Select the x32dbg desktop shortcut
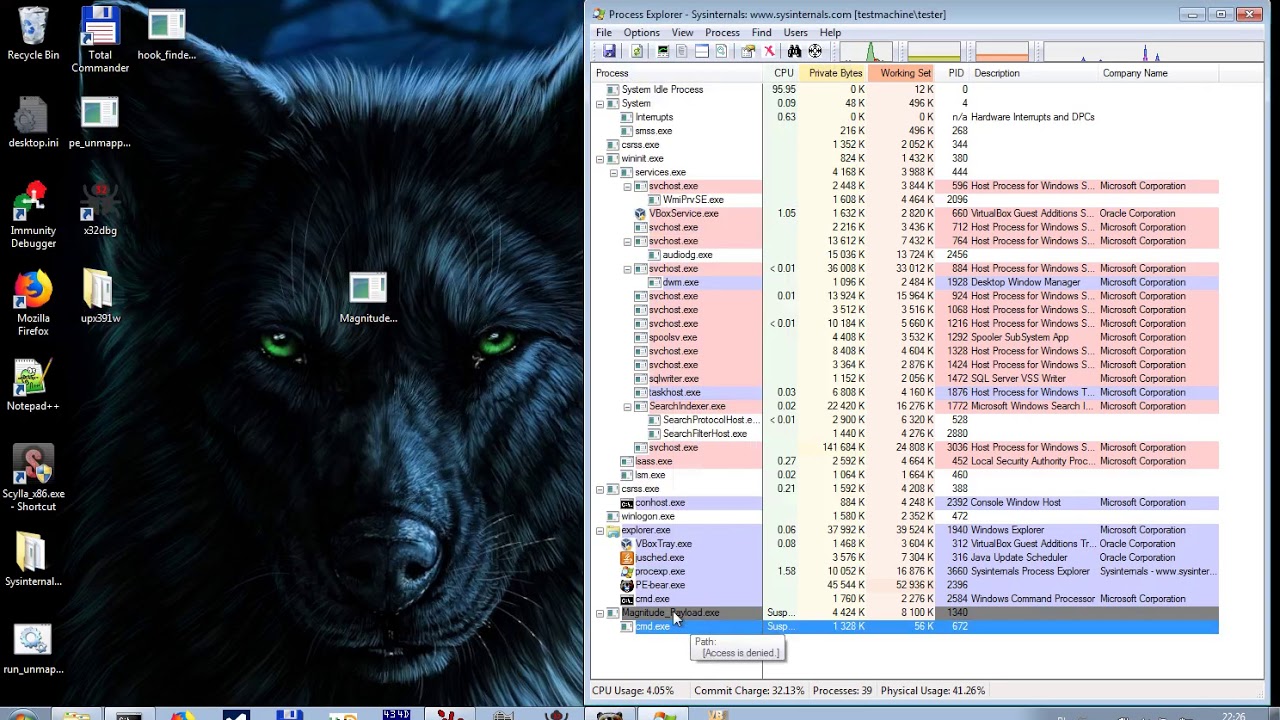 point(100,210)
